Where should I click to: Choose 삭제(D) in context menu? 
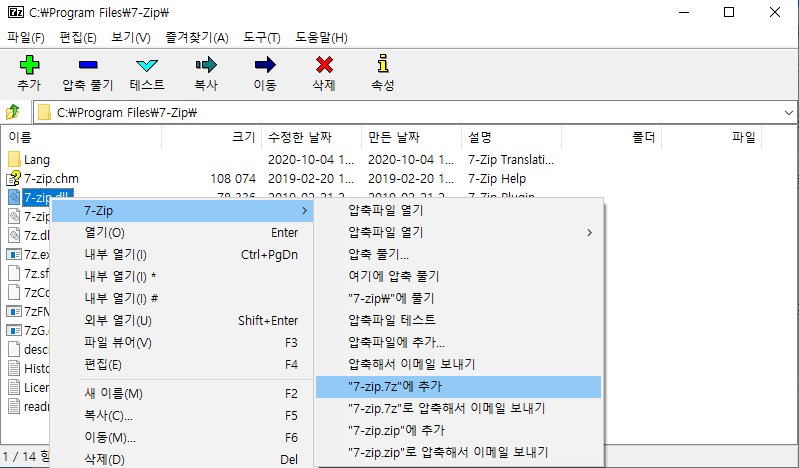click(182, 459)
